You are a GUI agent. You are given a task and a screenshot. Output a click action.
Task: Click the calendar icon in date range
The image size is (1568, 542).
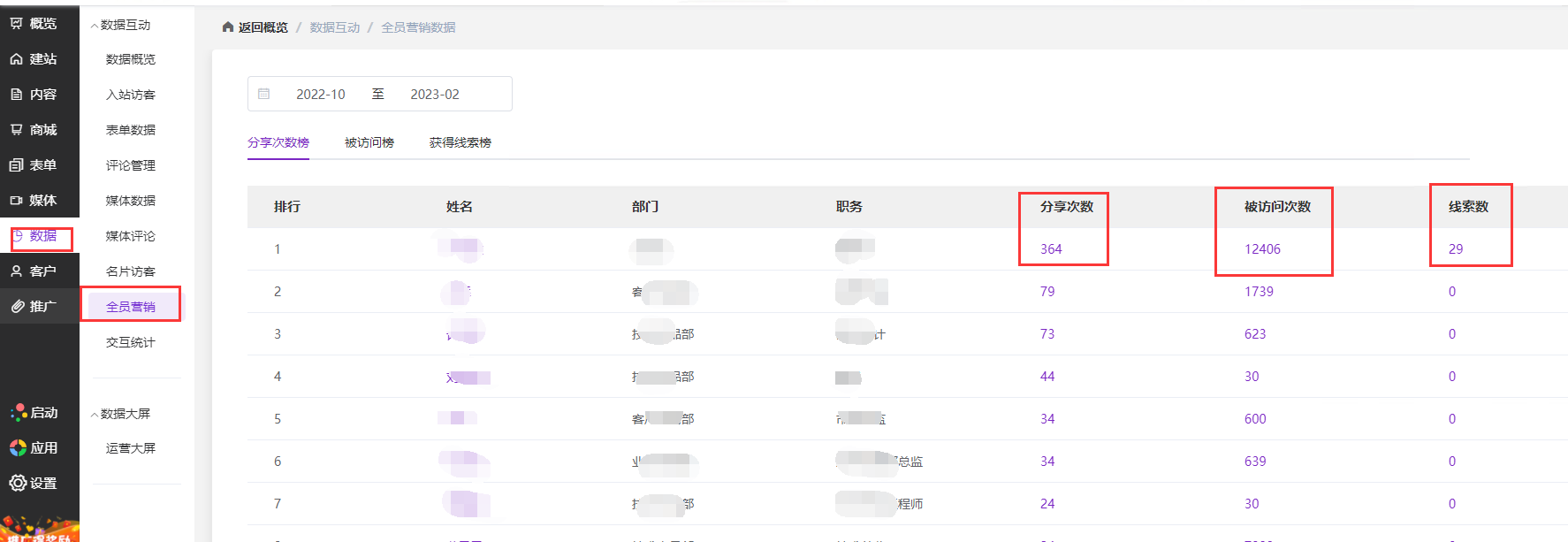click(263, 94)
